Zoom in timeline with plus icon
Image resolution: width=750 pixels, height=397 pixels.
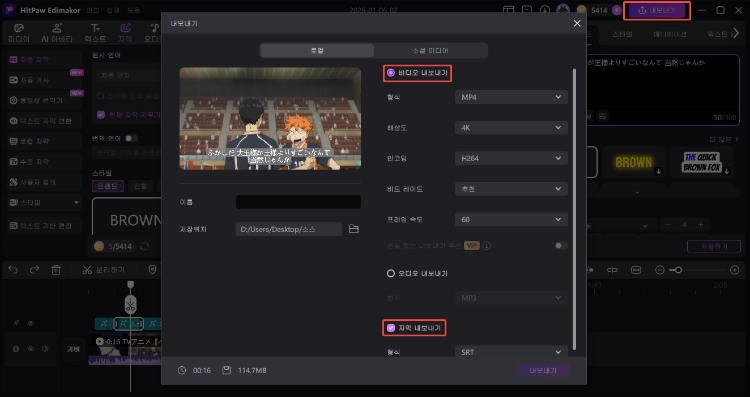click(x=735, y=270)
